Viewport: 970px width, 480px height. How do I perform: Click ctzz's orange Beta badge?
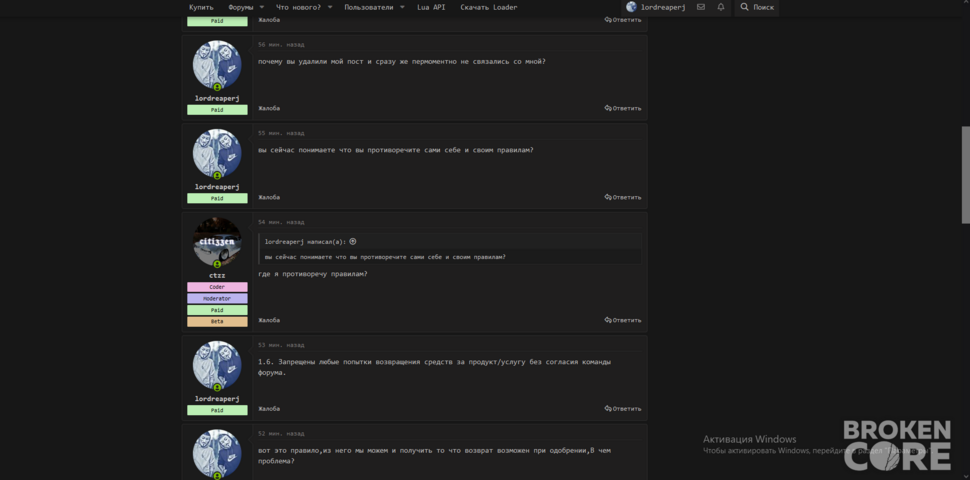[217, 322]
